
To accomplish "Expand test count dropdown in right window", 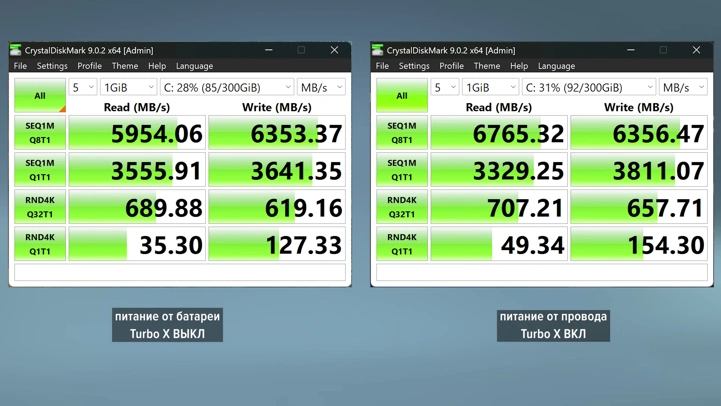I will (445, 87).
